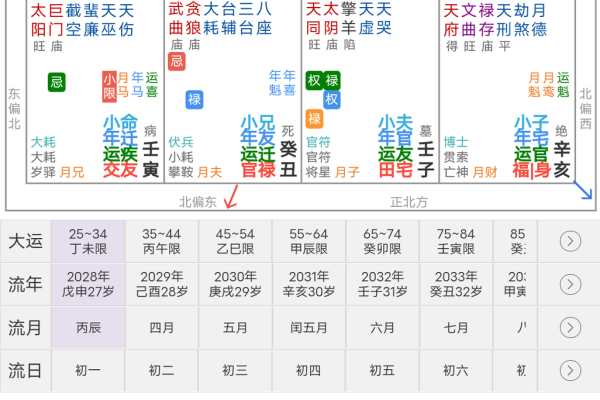Viewport: 600px width, 400px height.
Task: Show more 流日 days with arrow
Action: (x=570, y=371)
